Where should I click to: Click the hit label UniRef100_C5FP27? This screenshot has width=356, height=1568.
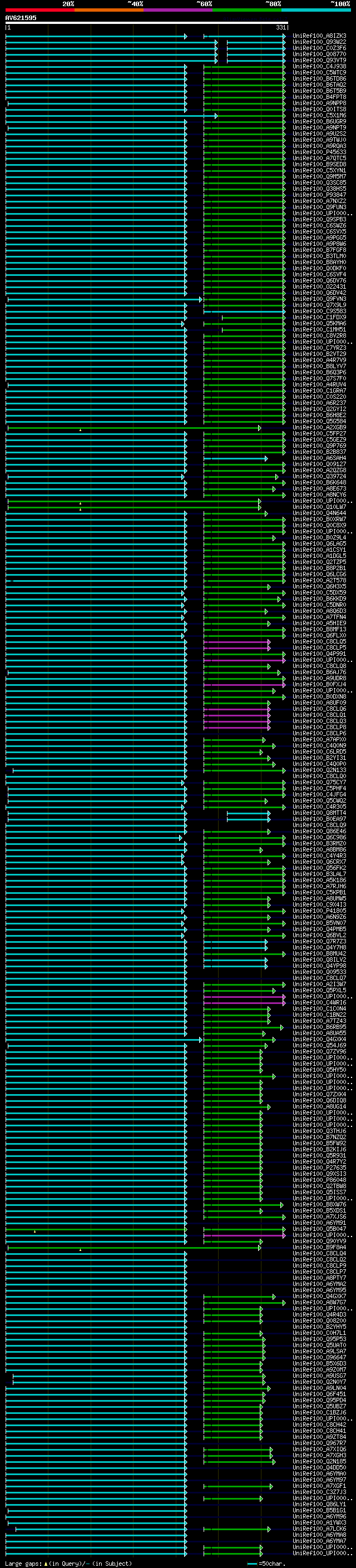[x=319, y=433]
